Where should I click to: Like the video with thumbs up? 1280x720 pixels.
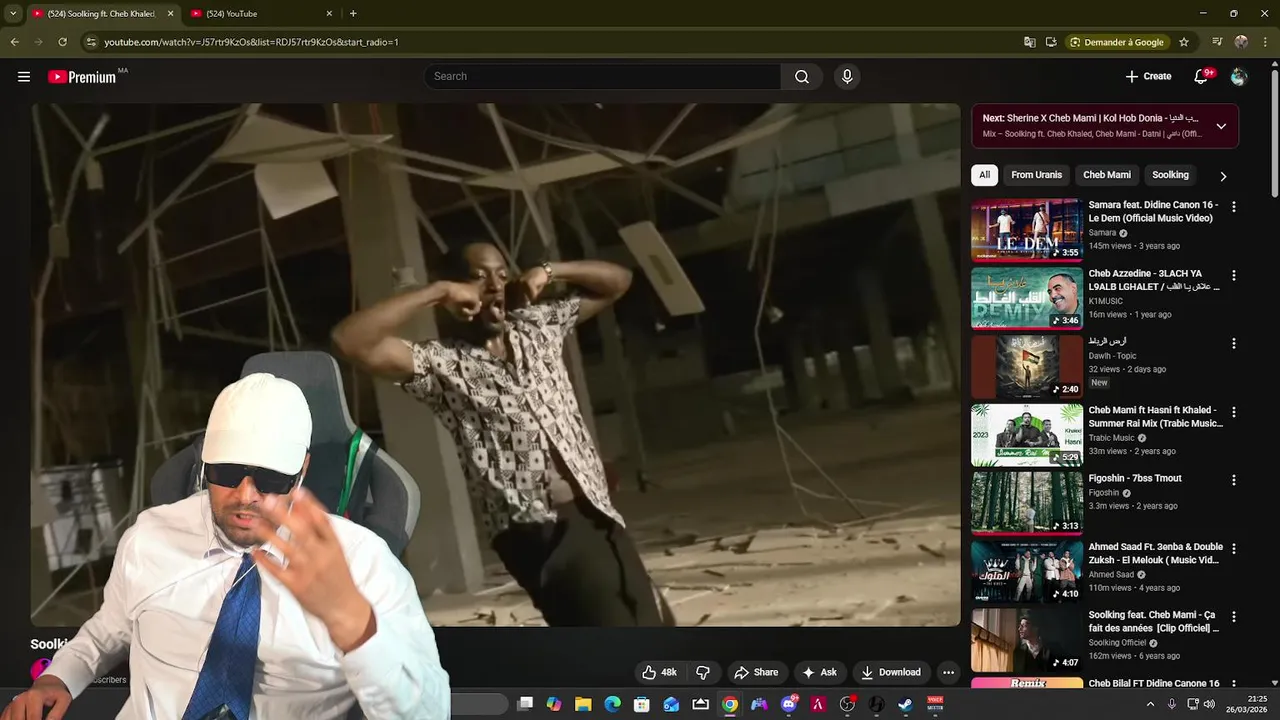660,672
